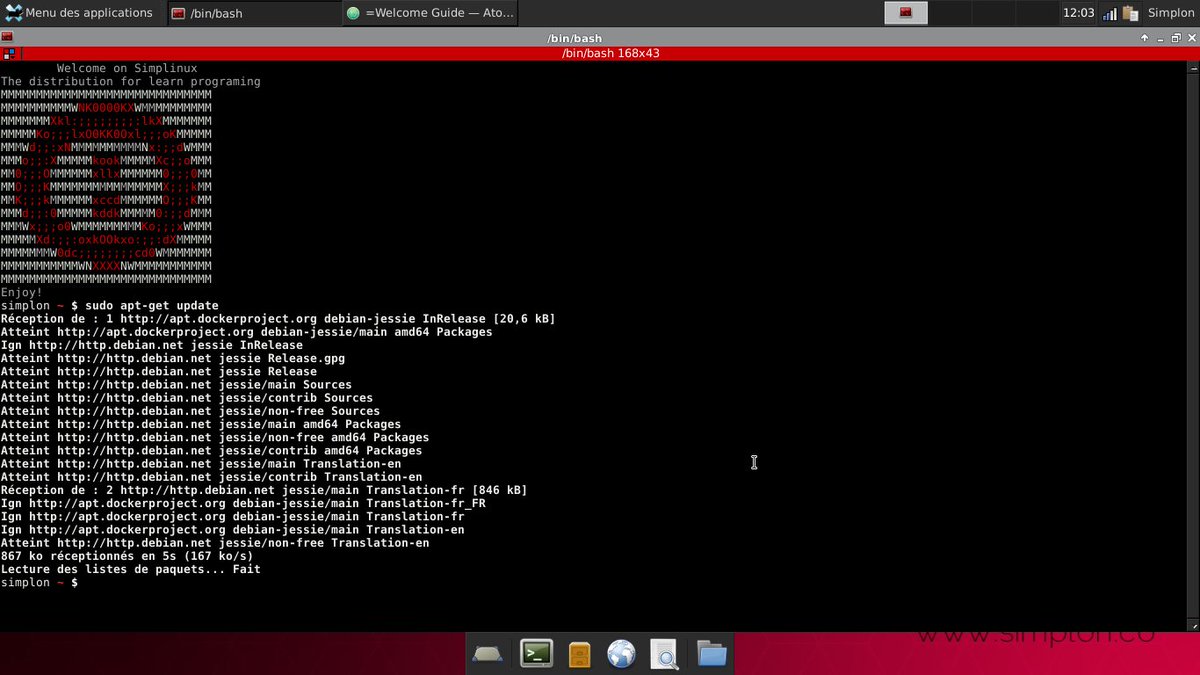Image resolution: width=1200 pixels, height=675 pixels.
Task: Show desktop using the dock's first icon
Action: tap(487, 654)
